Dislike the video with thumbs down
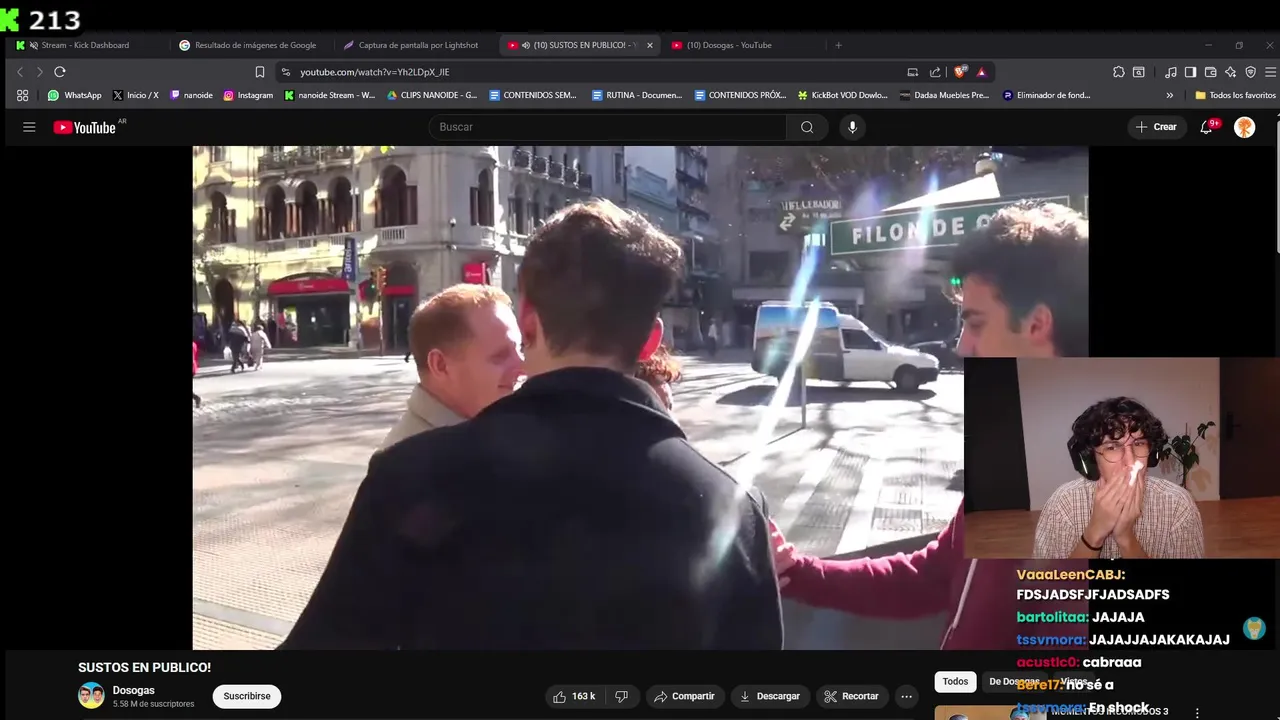The height and width of the screenshot is (720, 1280). coord(621,696)
